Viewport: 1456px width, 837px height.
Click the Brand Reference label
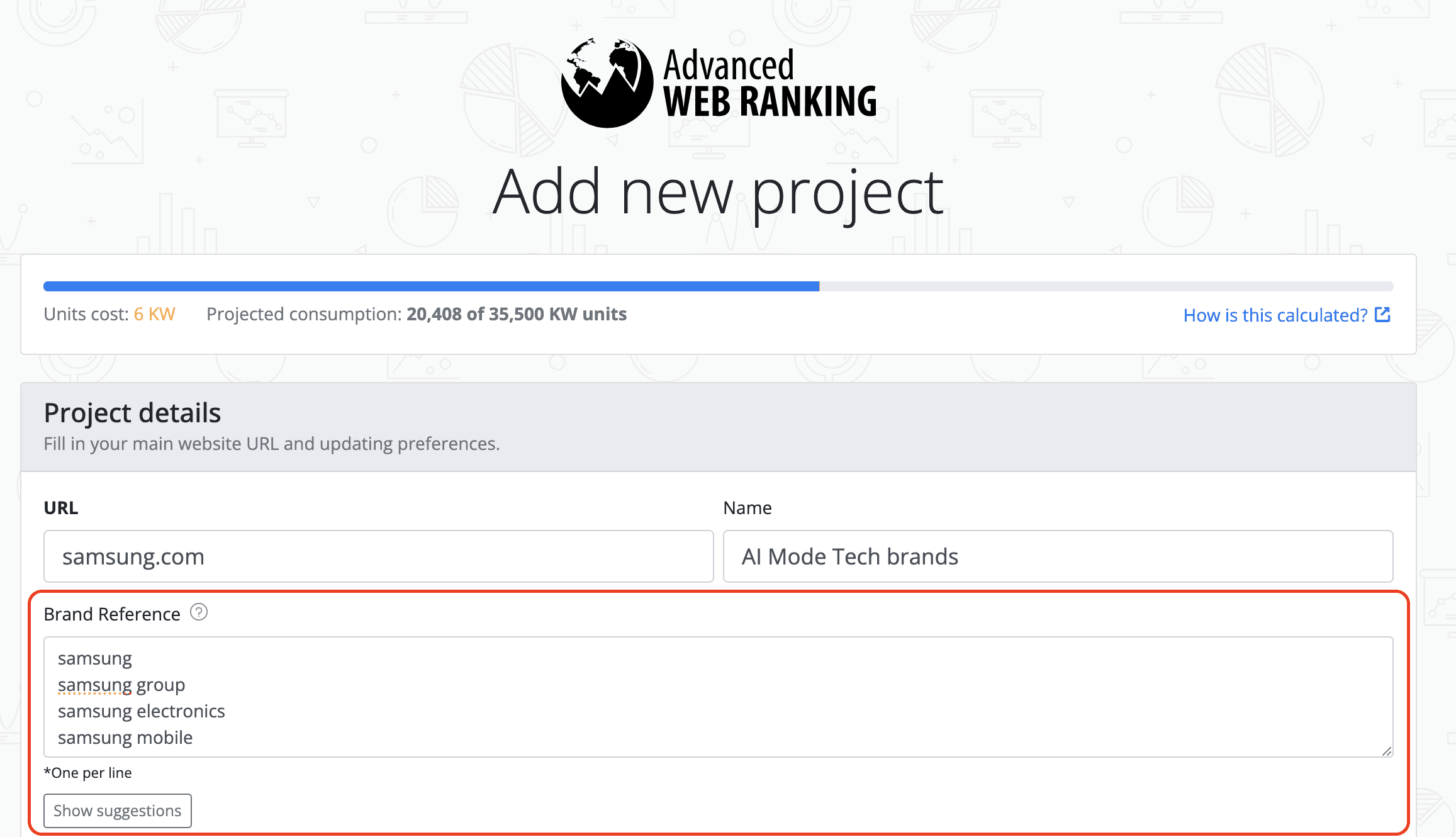[x=112, y=614]
